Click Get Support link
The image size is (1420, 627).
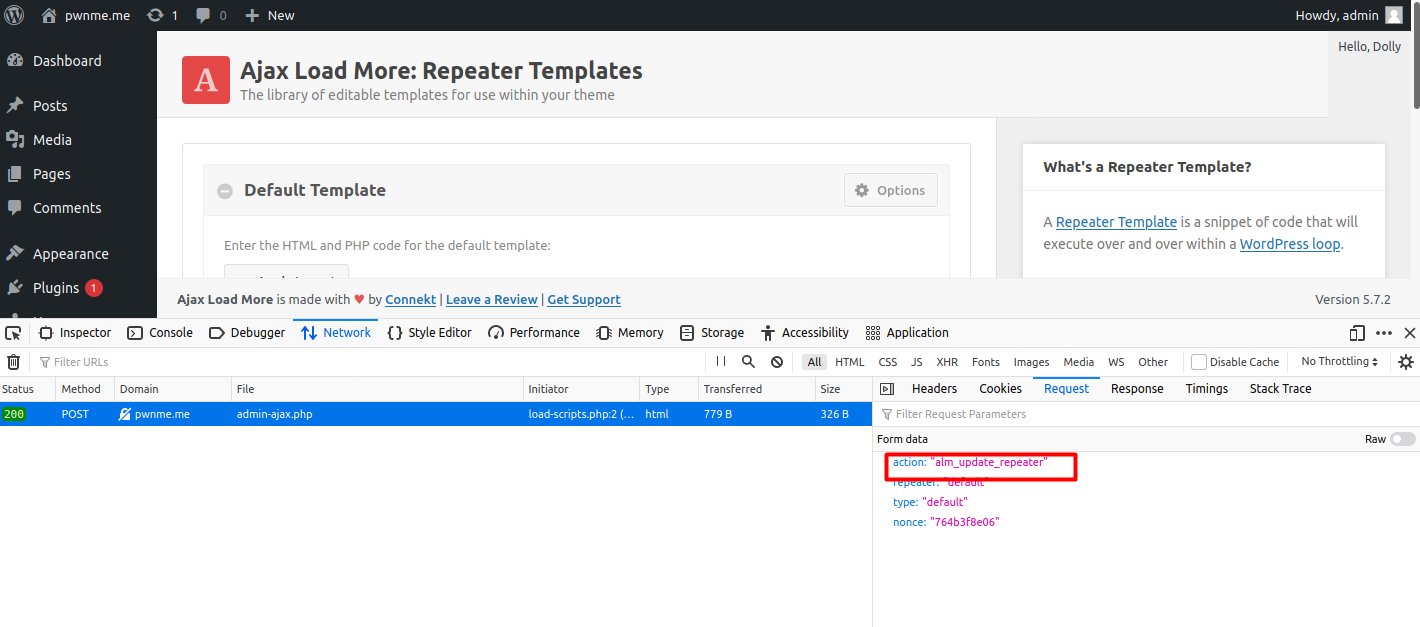pyautogui.click(x=584, y=299)
